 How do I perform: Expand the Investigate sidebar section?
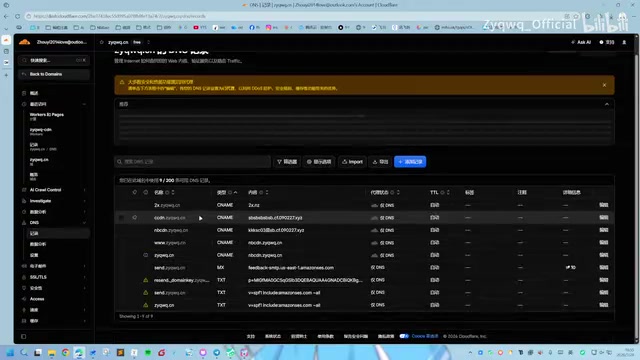point(84,201)
